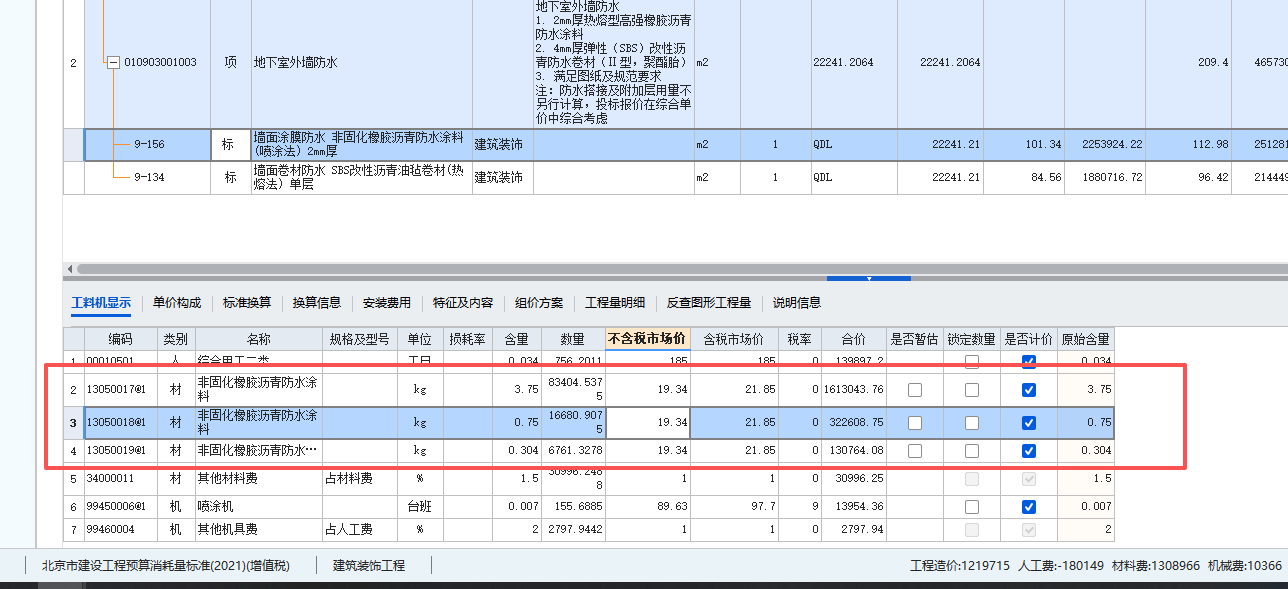The image size is (1288, 589).
Task: Select item code 010903001003
Action: coord(160,62)
